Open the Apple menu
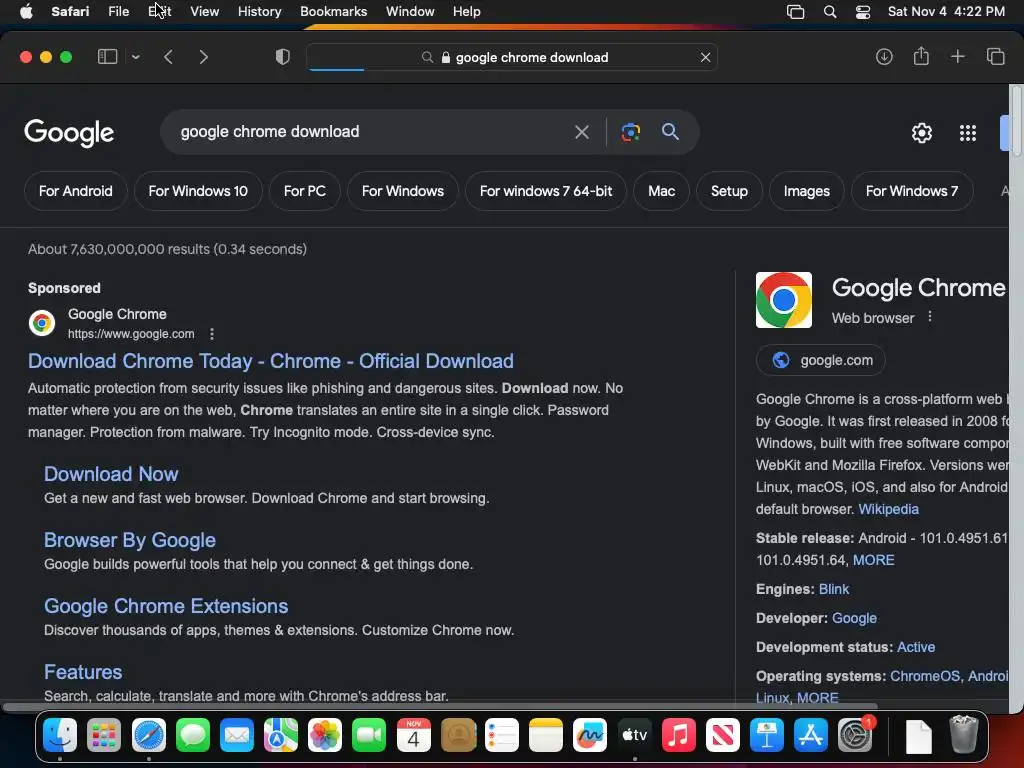Viewport: 1024px width, 768px height. (26, 12)
